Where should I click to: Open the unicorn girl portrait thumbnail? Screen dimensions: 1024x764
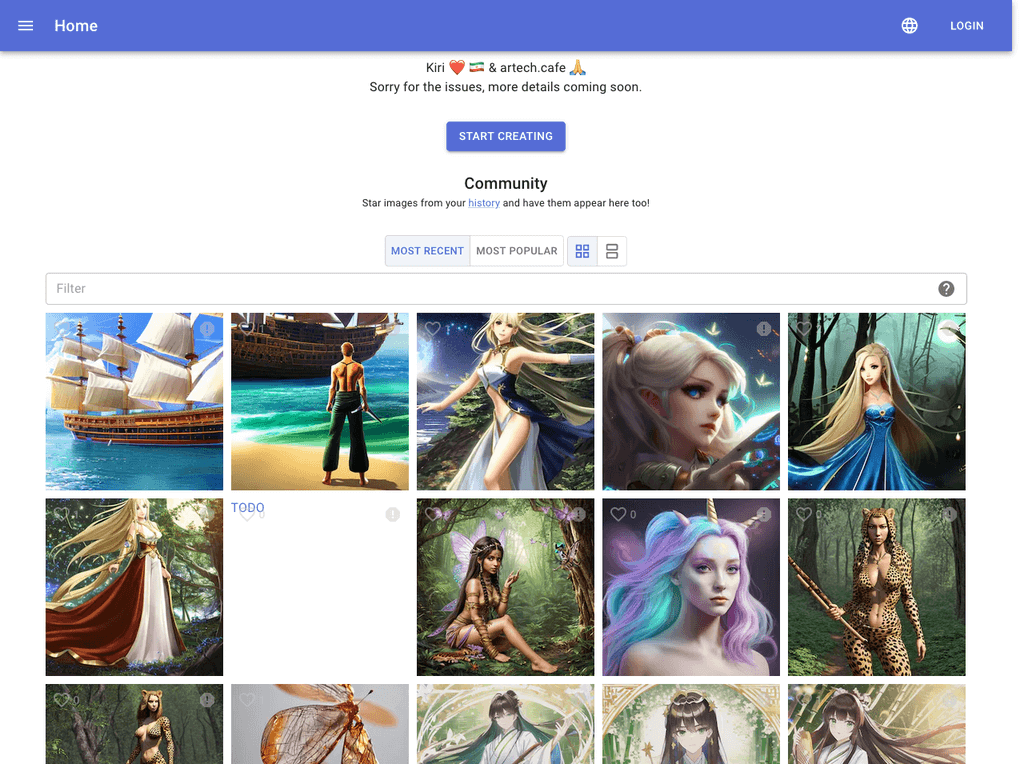691,587
